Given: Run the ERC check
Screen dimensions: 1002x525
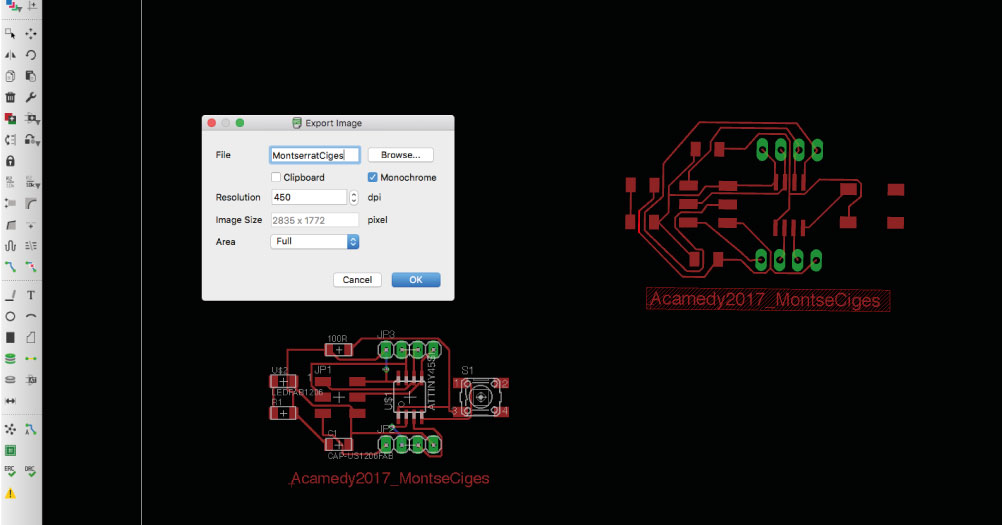Looking at the screenshot, I should [10, 471].
